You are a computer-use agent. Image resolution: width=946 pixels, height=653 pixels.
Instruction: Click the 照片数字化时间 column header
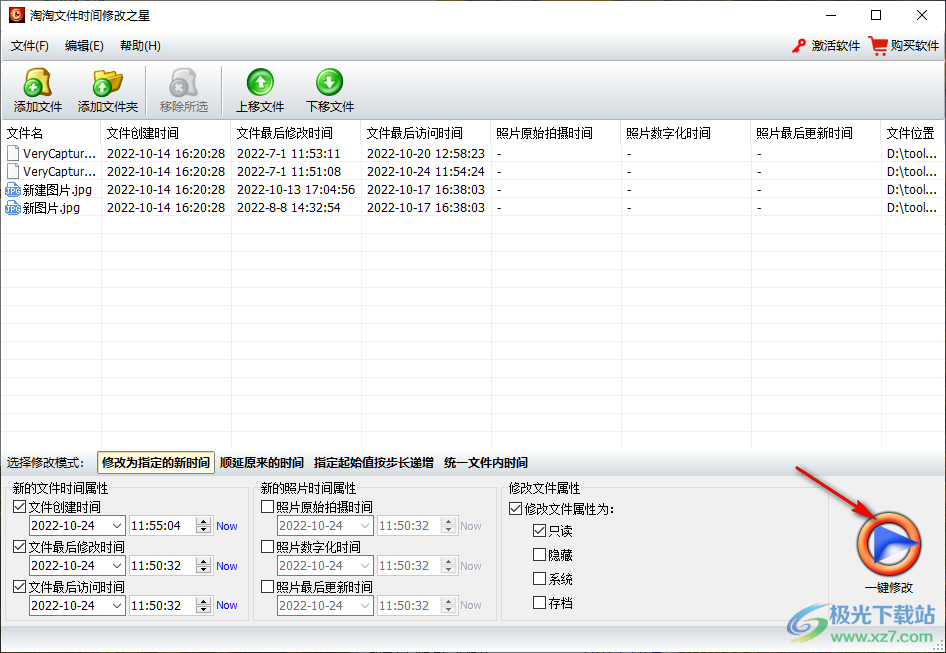point(686,133)
